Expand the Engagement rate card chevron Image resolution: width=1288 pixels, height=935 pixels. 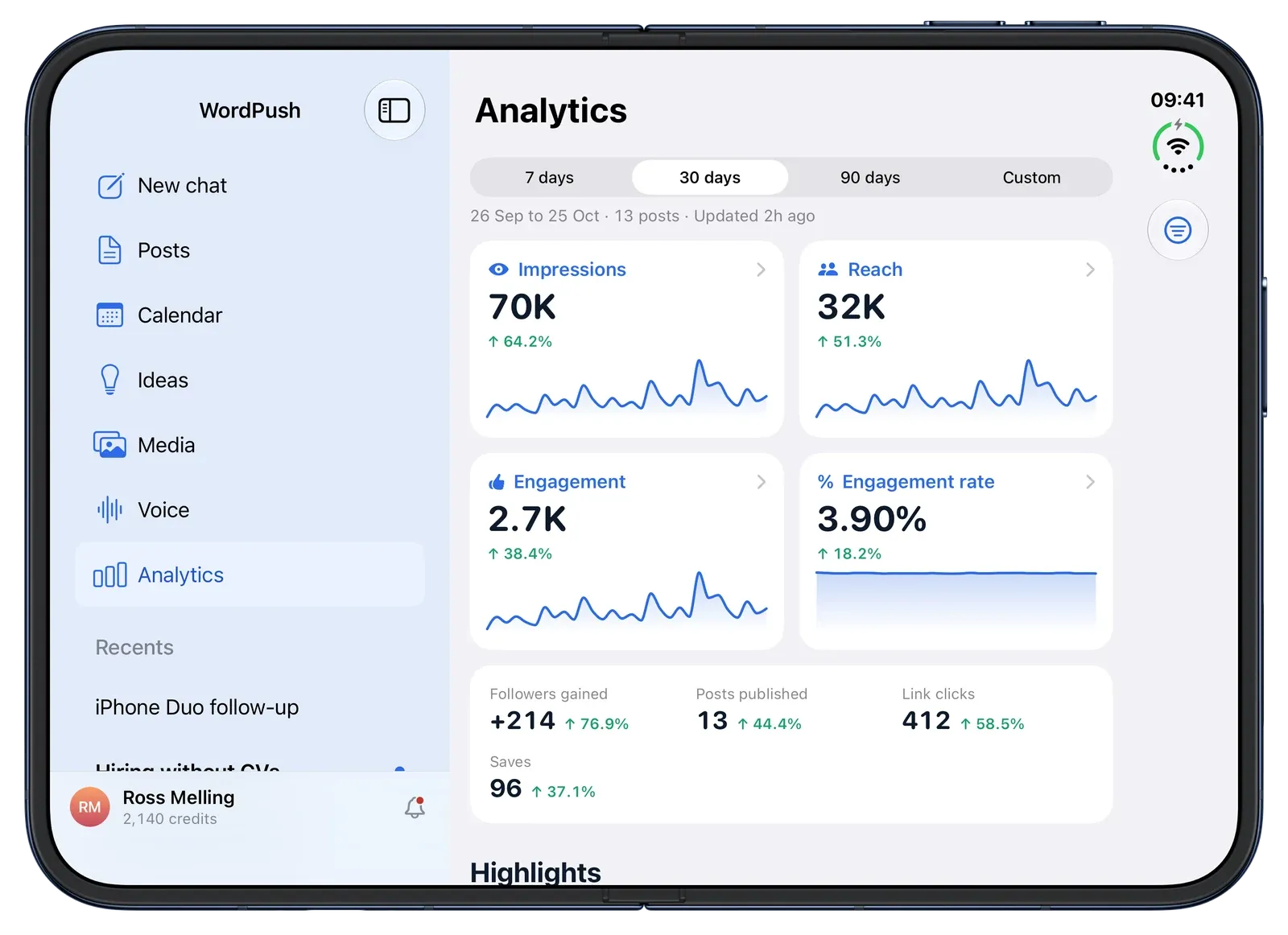[x=1090, y=482]
